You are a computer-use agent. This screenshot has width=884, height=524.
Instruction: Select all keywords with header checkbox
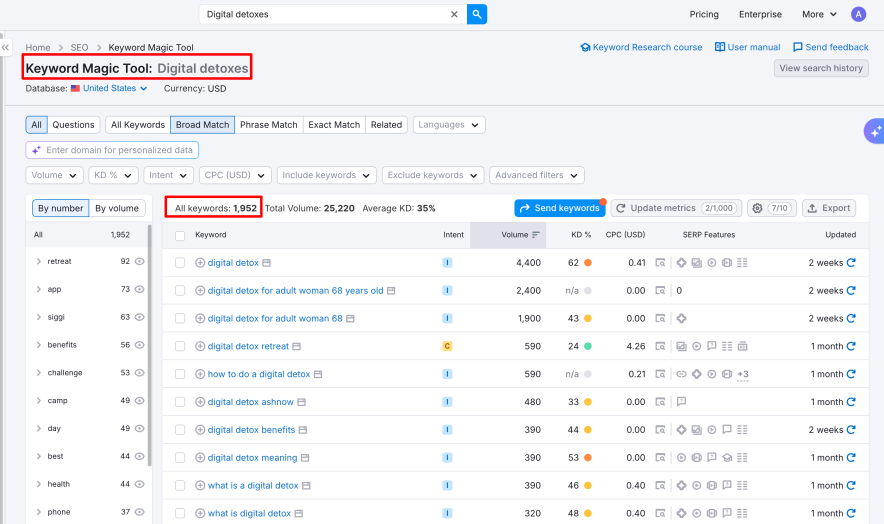pyautogui.click(x=180, y=236)
